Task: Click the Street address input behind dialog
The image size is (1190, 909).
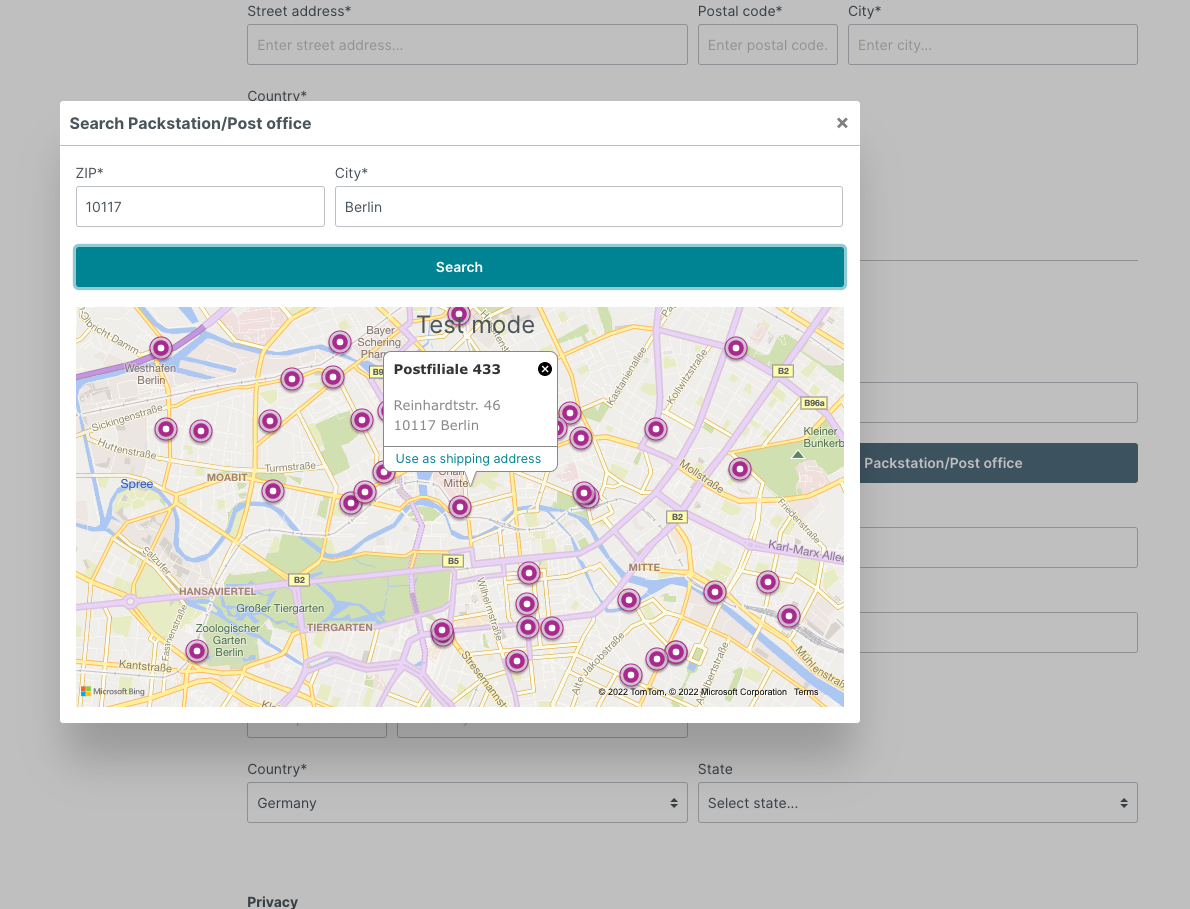Action: pos(468,45)
